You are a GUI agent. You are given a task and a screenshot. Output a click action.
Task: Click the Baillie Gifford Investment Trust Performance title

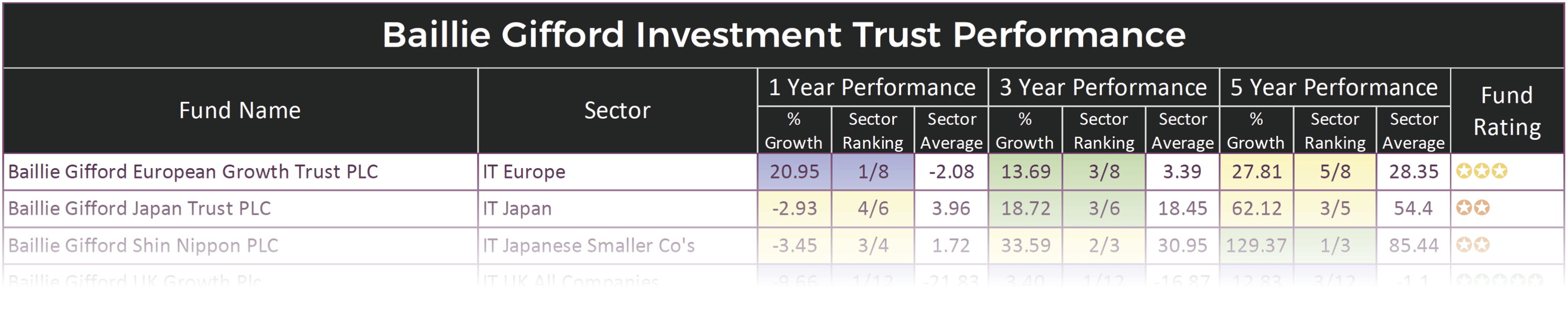[x=783, y=34]
